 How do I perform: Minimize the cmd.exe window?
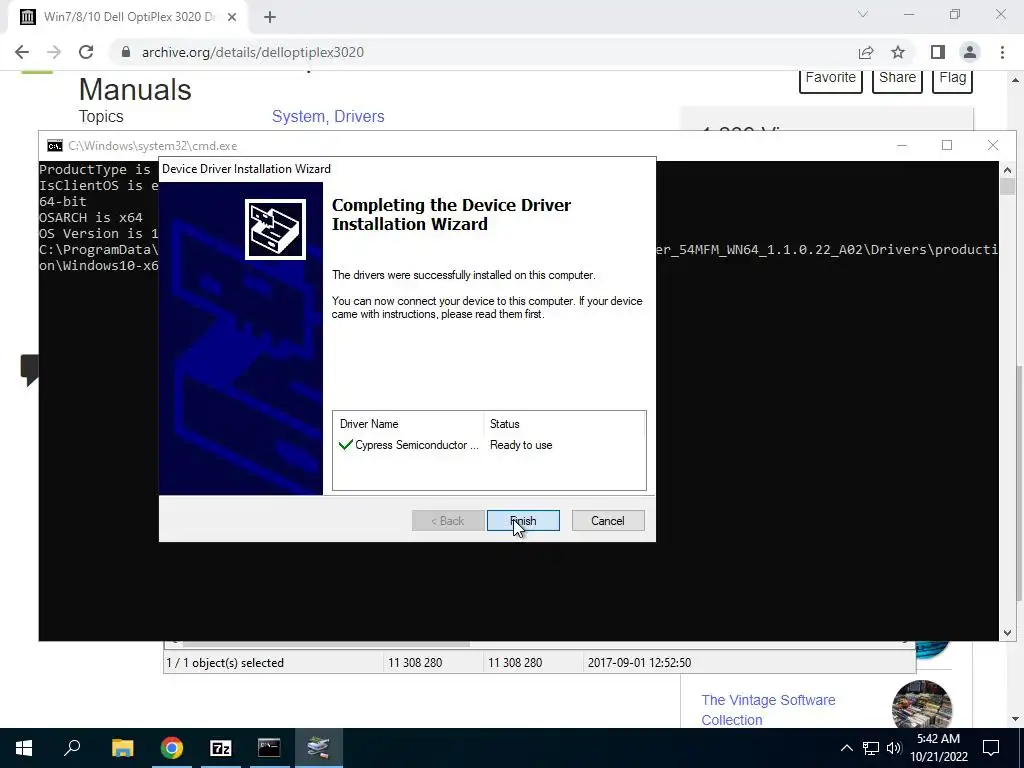pyautogui.click(x=902, y=145)
